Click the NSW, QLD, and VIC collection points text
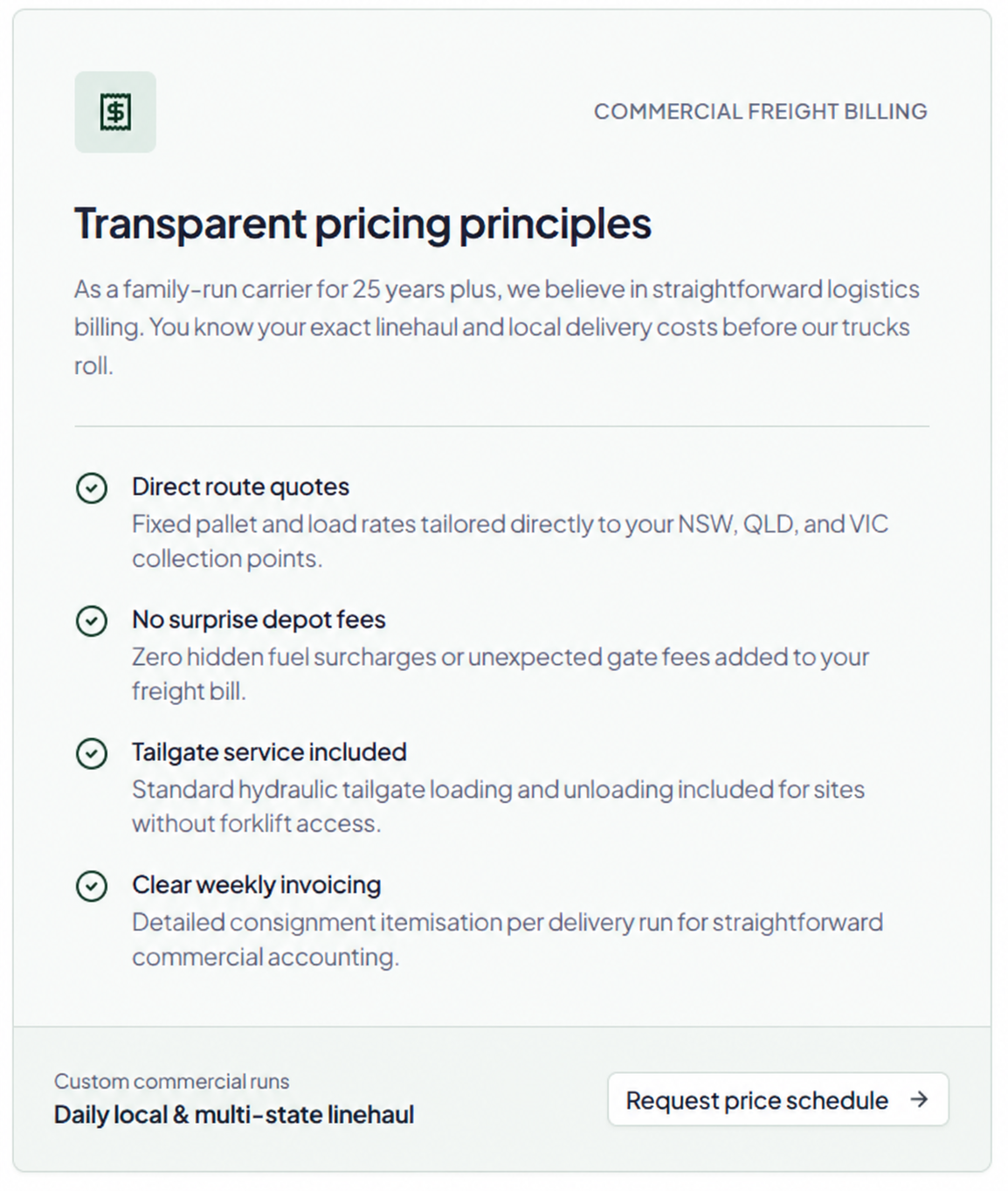Image resolution: width=1008 pixels, height=1191 pixels. (x=510, y=541)
